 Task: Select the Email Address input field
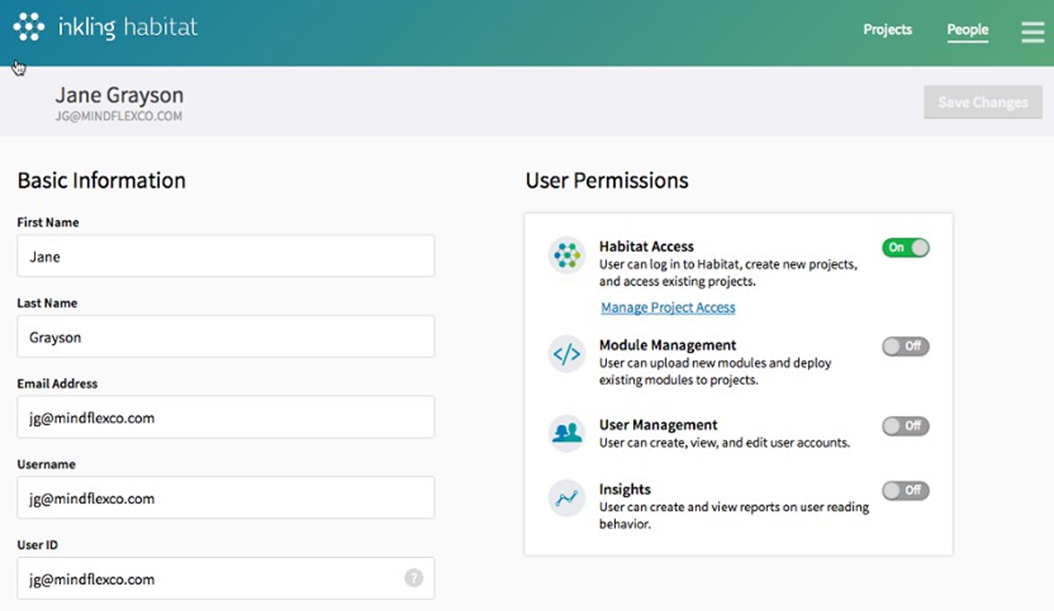pos(225,417)
